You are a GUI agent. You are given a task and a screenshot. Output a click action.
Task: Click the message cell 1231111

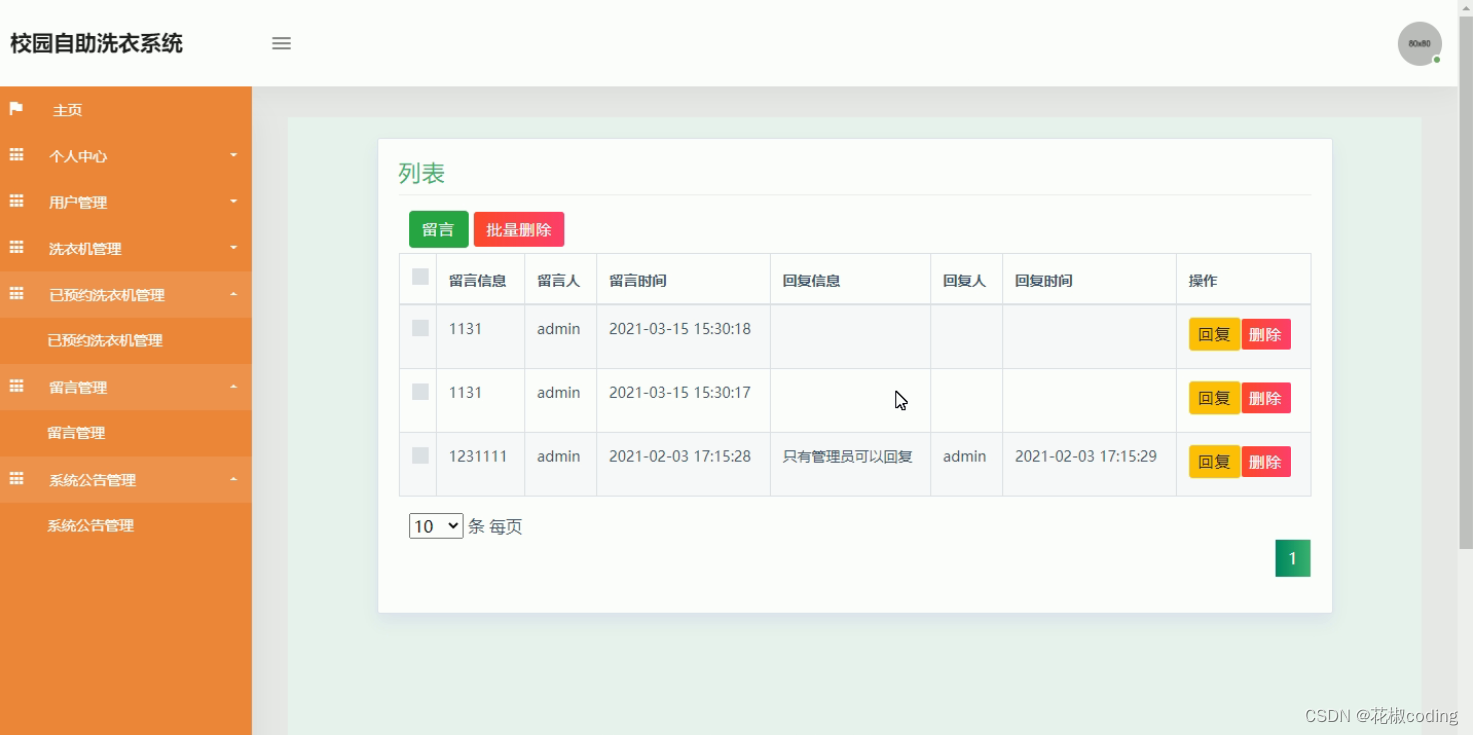(478, 456)
